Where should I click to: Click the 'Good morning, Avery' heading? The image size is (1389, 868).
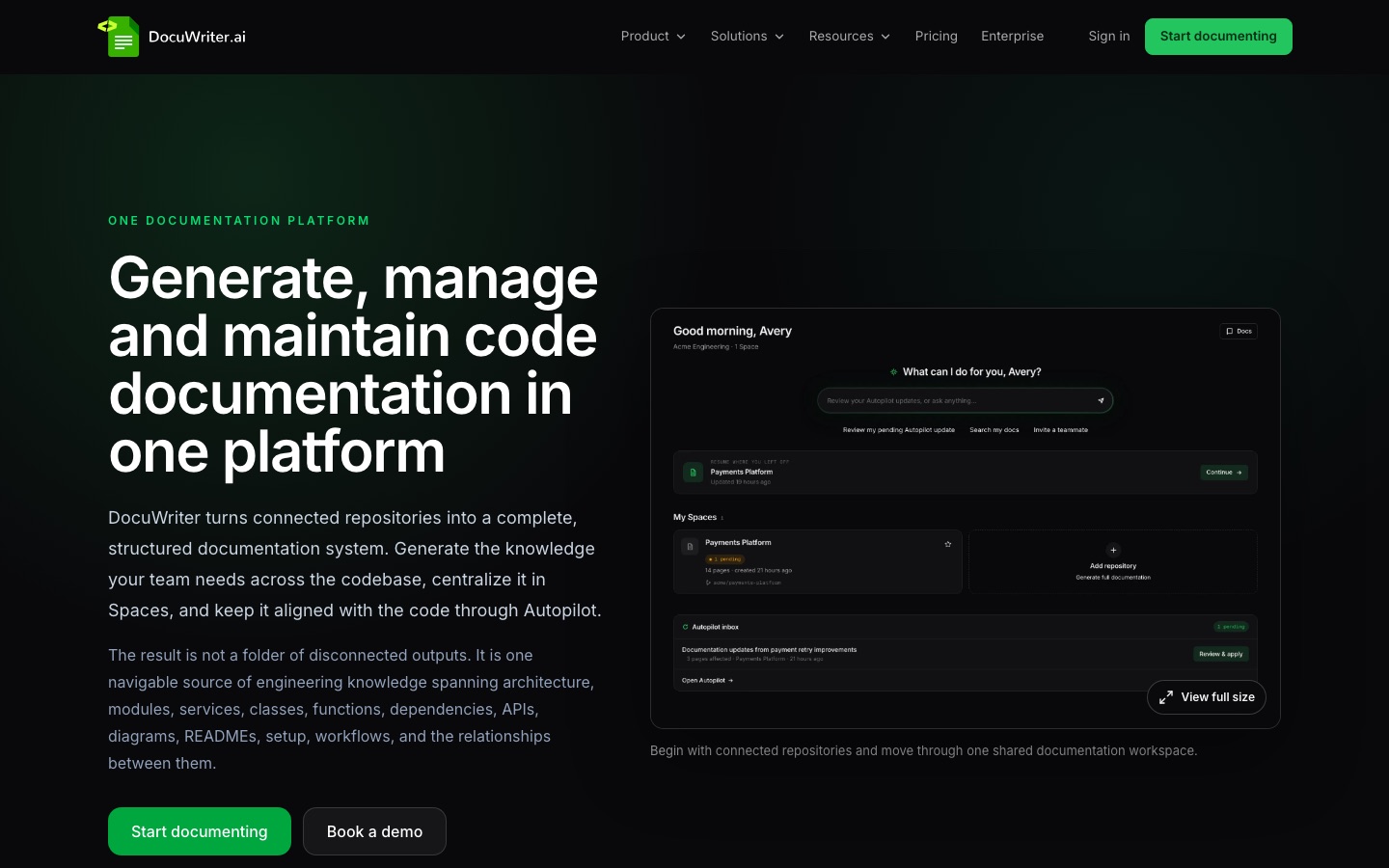[732, 331]
